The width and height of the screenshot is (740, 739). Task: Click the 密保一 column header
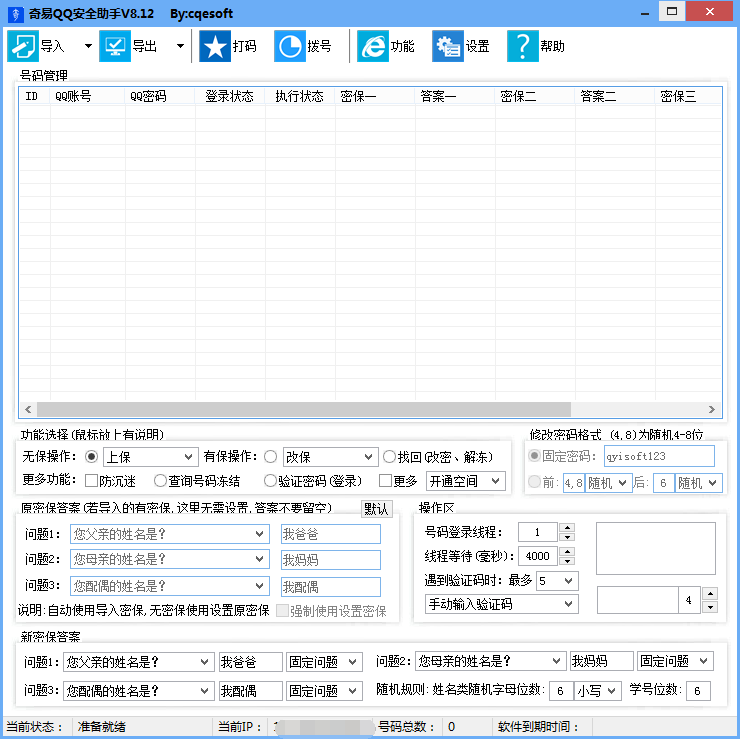click(x=375, y=96)
